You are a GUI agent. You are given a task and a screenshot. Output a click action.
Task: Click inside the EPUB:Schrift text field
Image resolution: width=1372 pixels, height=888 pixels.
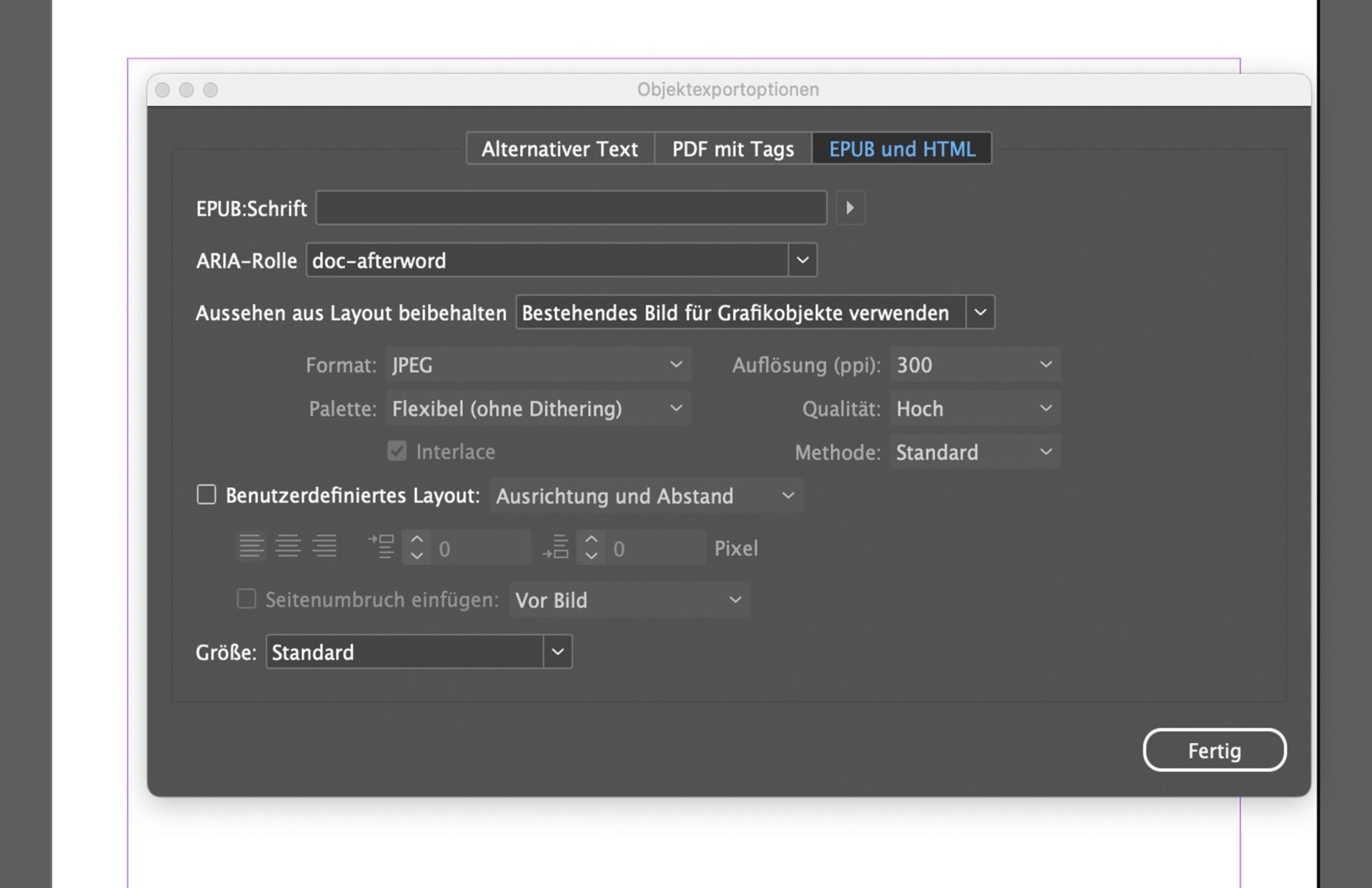coord(571,208)
